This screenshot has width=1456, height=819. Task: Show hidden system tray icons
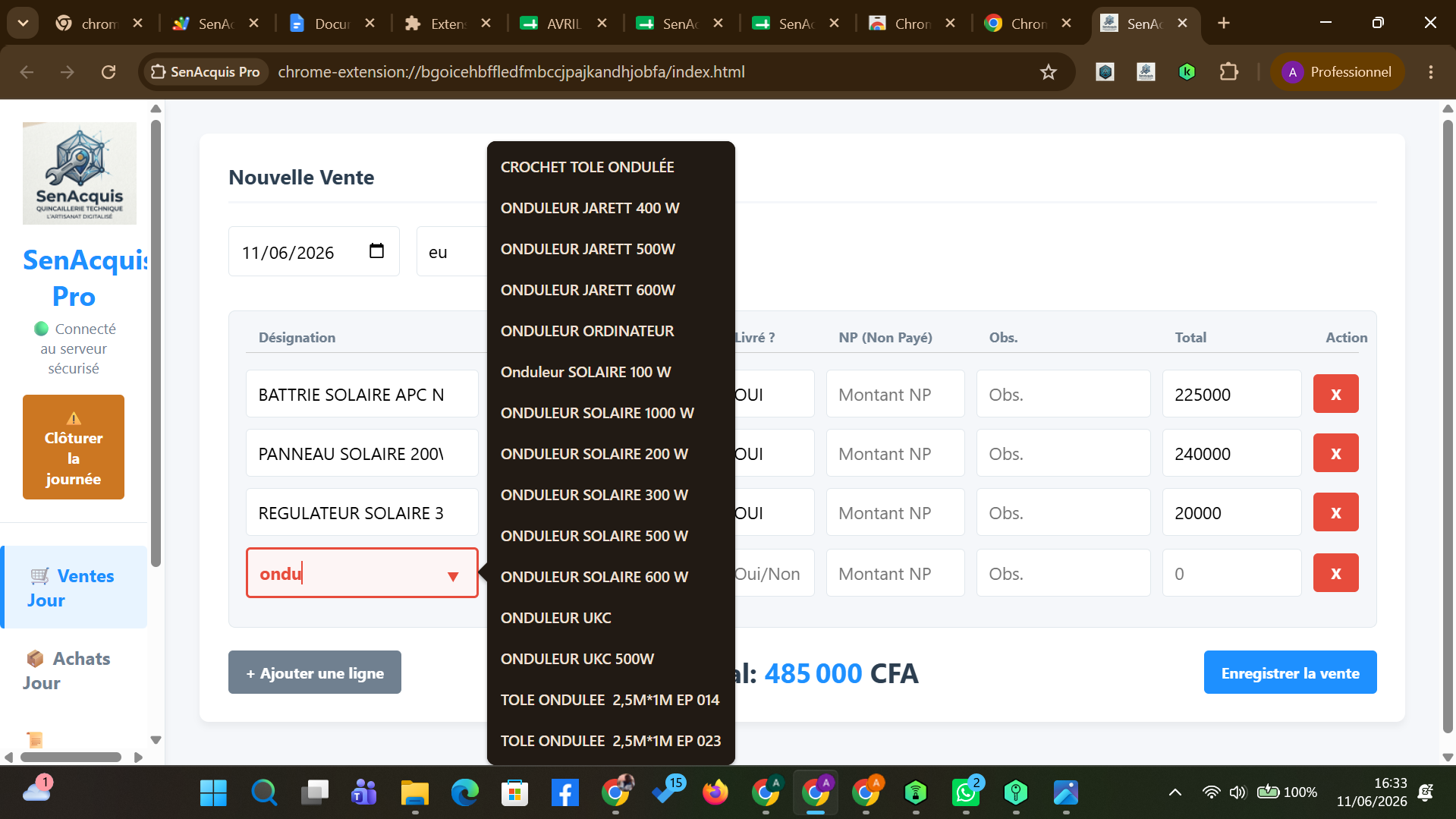point(1175,792)
